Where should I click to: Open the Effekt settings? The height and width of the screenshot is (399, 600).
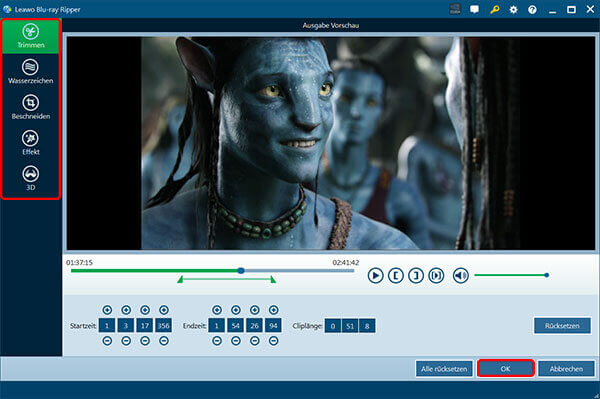(31, 143)
